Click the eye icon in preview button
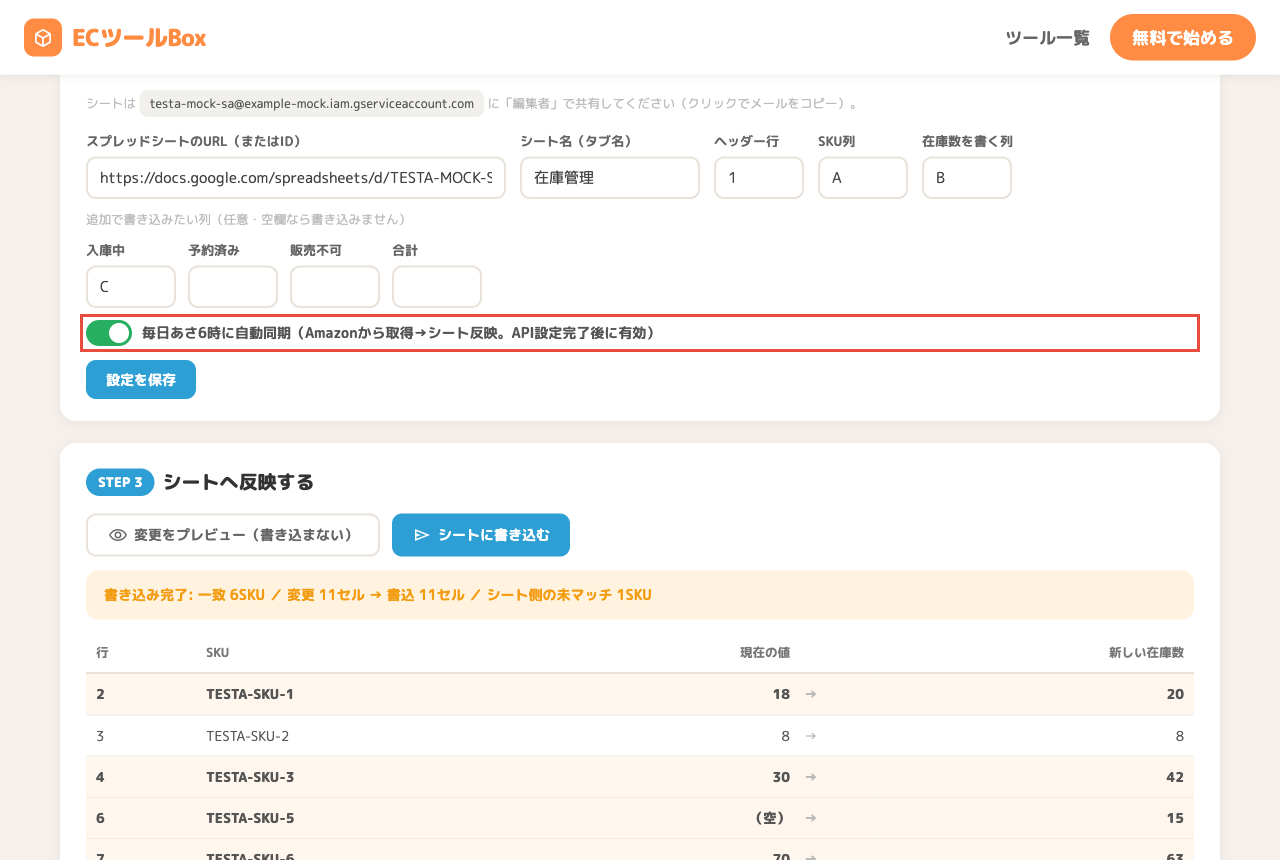Image resolution: width=1280 pixels, height=860 pixels. tap(118, 535)
